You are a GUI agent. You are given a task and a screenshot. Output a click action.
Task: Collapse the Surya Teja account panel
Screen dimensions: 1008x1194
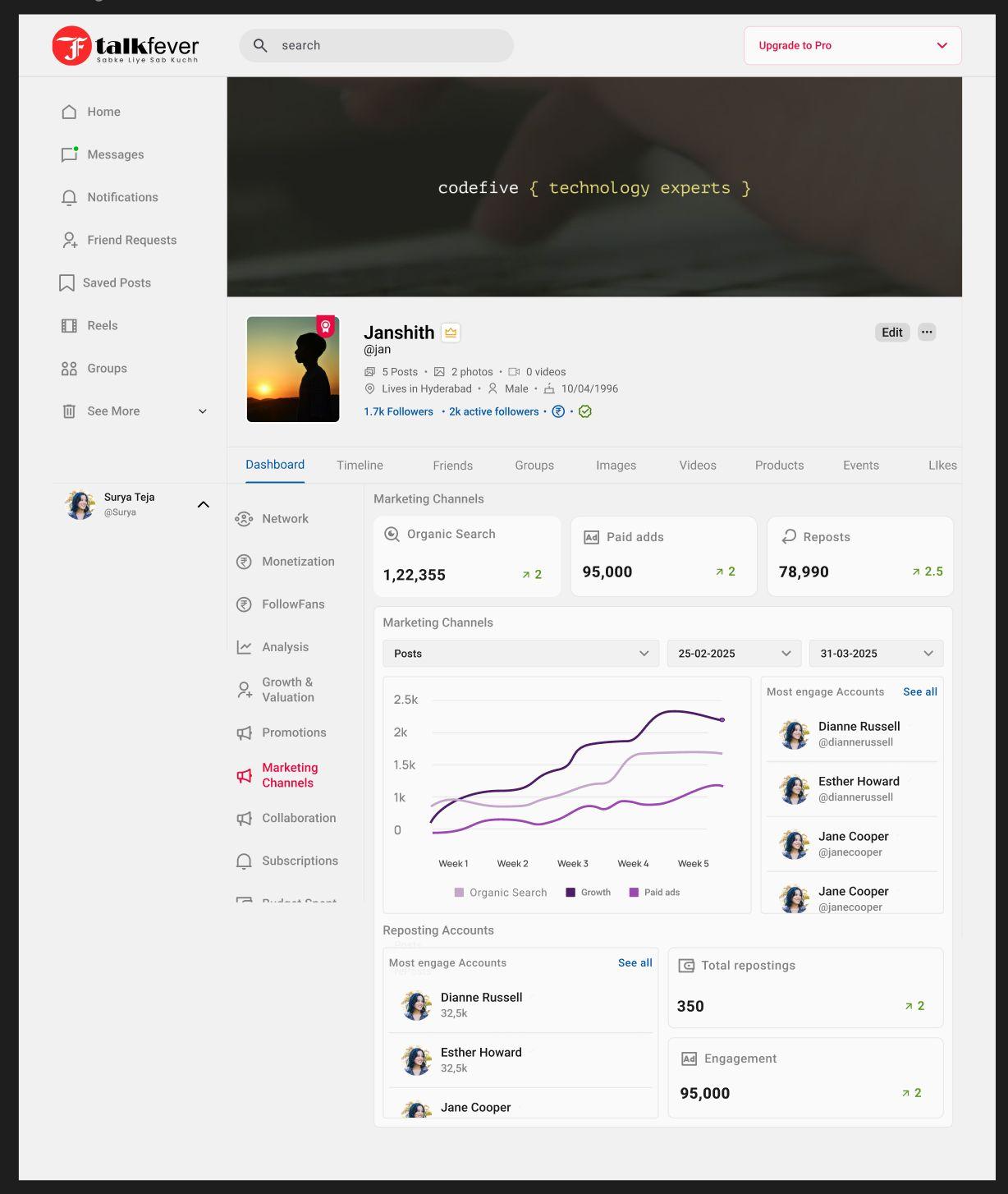click(x=203, y=504)
